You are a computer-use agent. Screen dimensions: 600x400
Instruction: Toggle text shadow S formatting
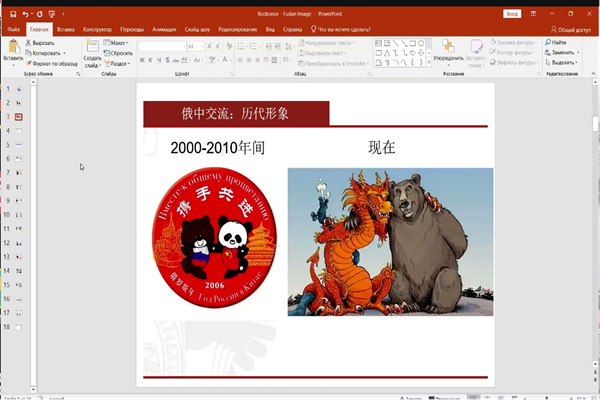click(x=167, y=60)
